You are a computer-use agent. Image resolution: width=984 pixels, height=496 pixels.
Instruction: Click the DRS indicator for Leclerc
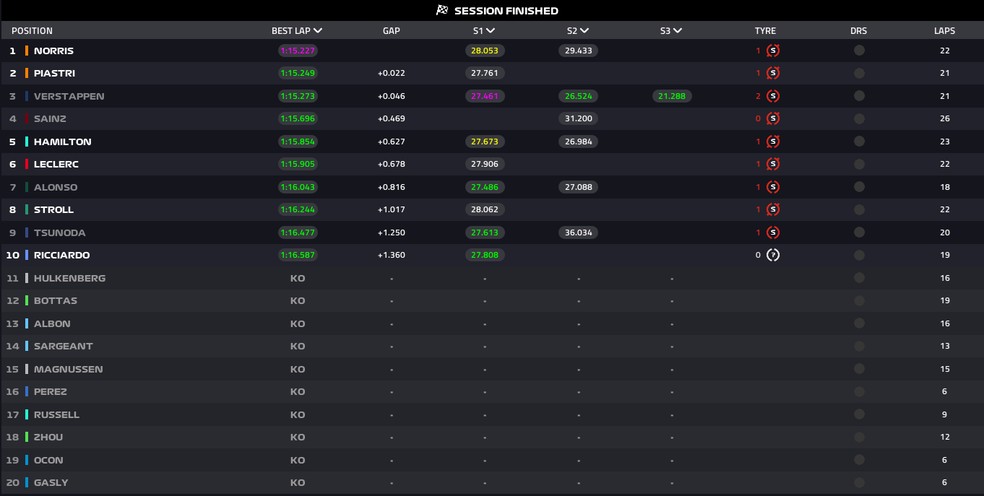pos(859,164)
